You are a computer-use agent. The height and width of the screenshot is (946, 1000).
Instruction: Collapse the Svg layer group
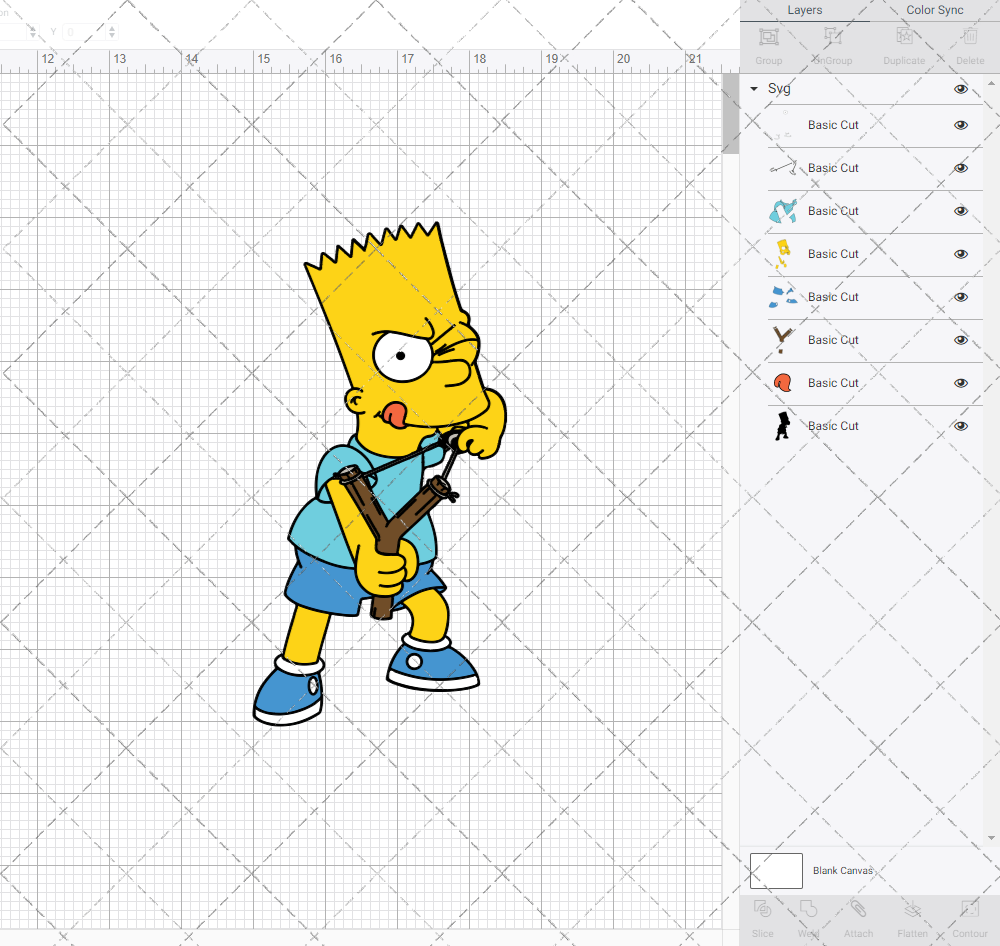click(754, 89)
